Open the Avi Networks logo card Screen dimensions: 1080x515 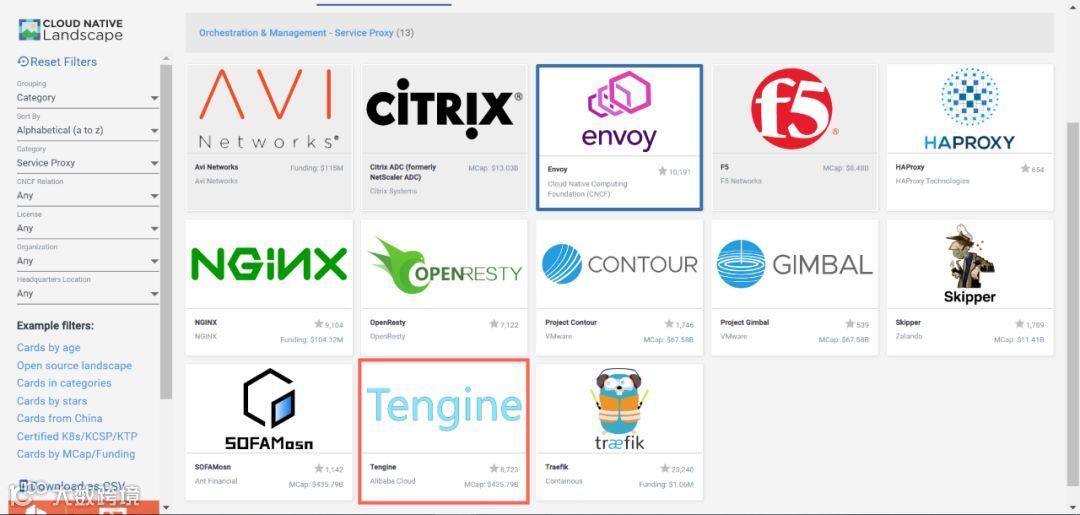click(269, 138)
